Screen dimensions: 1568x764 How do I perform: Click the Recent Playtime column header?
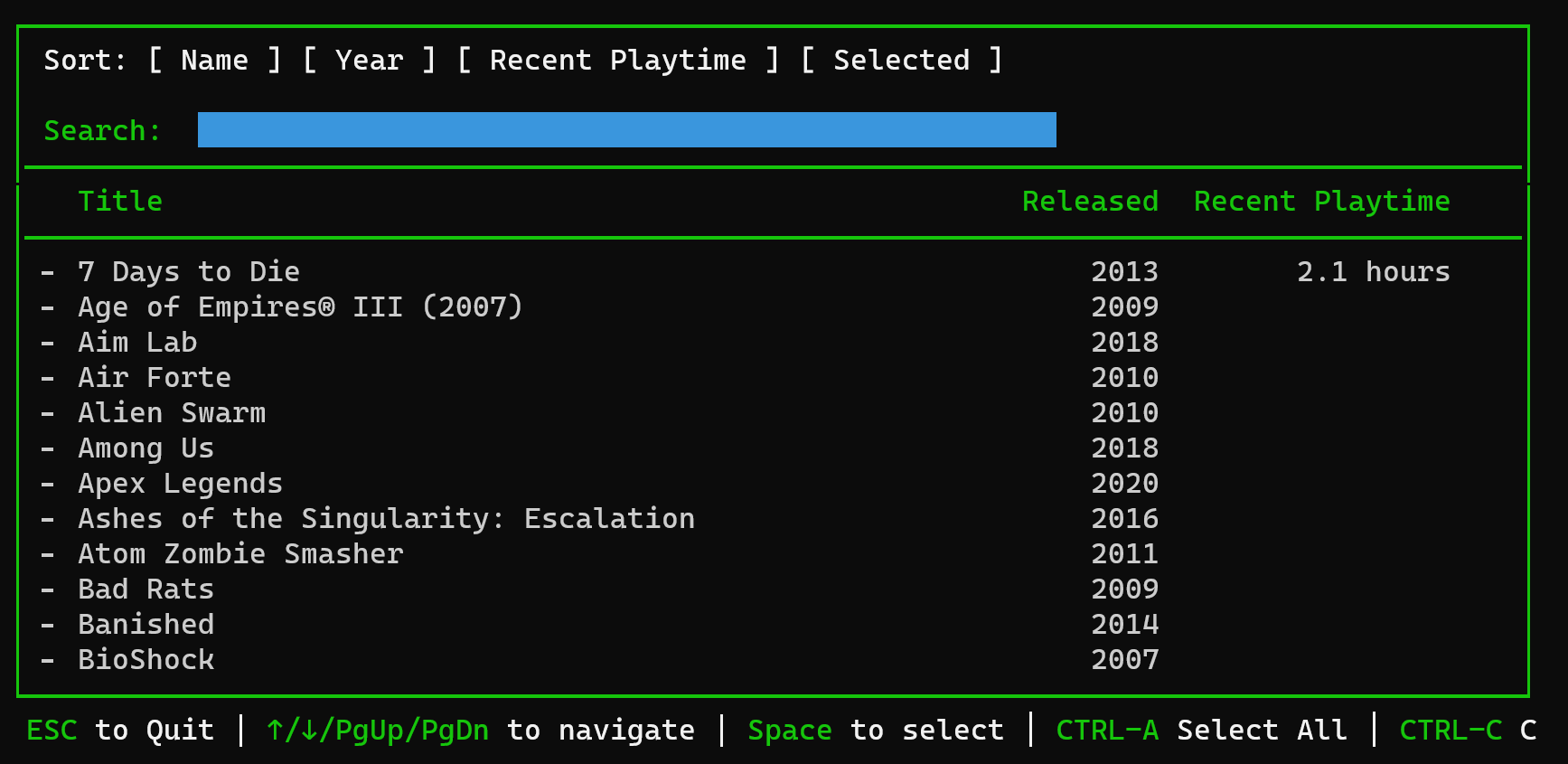coord(1321,201)
